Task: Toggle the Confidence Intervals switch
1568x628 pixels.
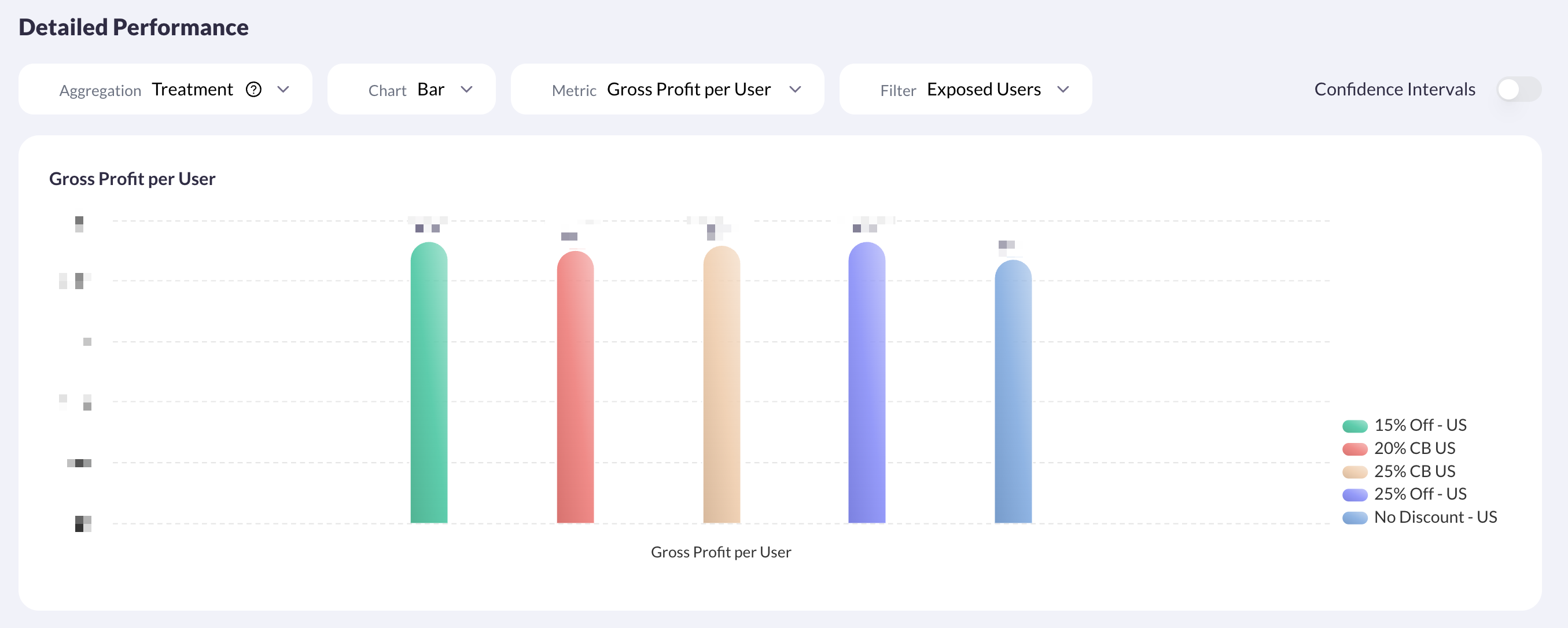Action: pyautogui.click(x=1518, y=90)
